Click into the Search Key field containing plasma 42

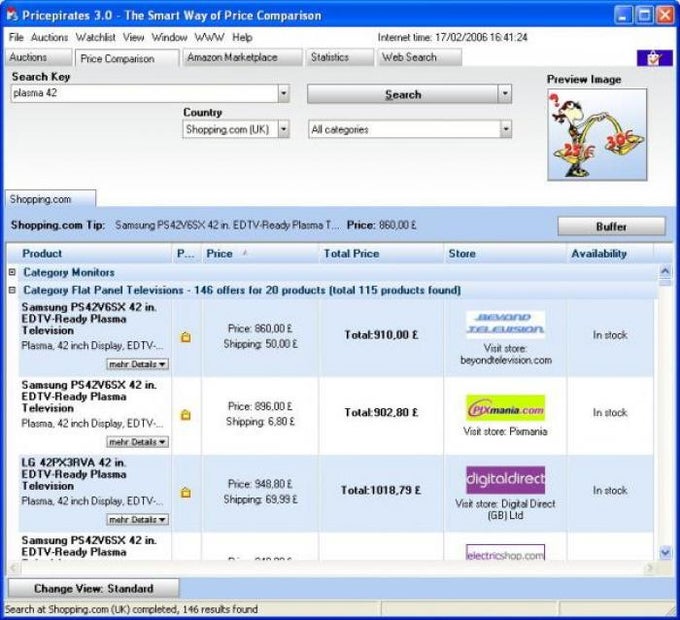tap(144, 93)
